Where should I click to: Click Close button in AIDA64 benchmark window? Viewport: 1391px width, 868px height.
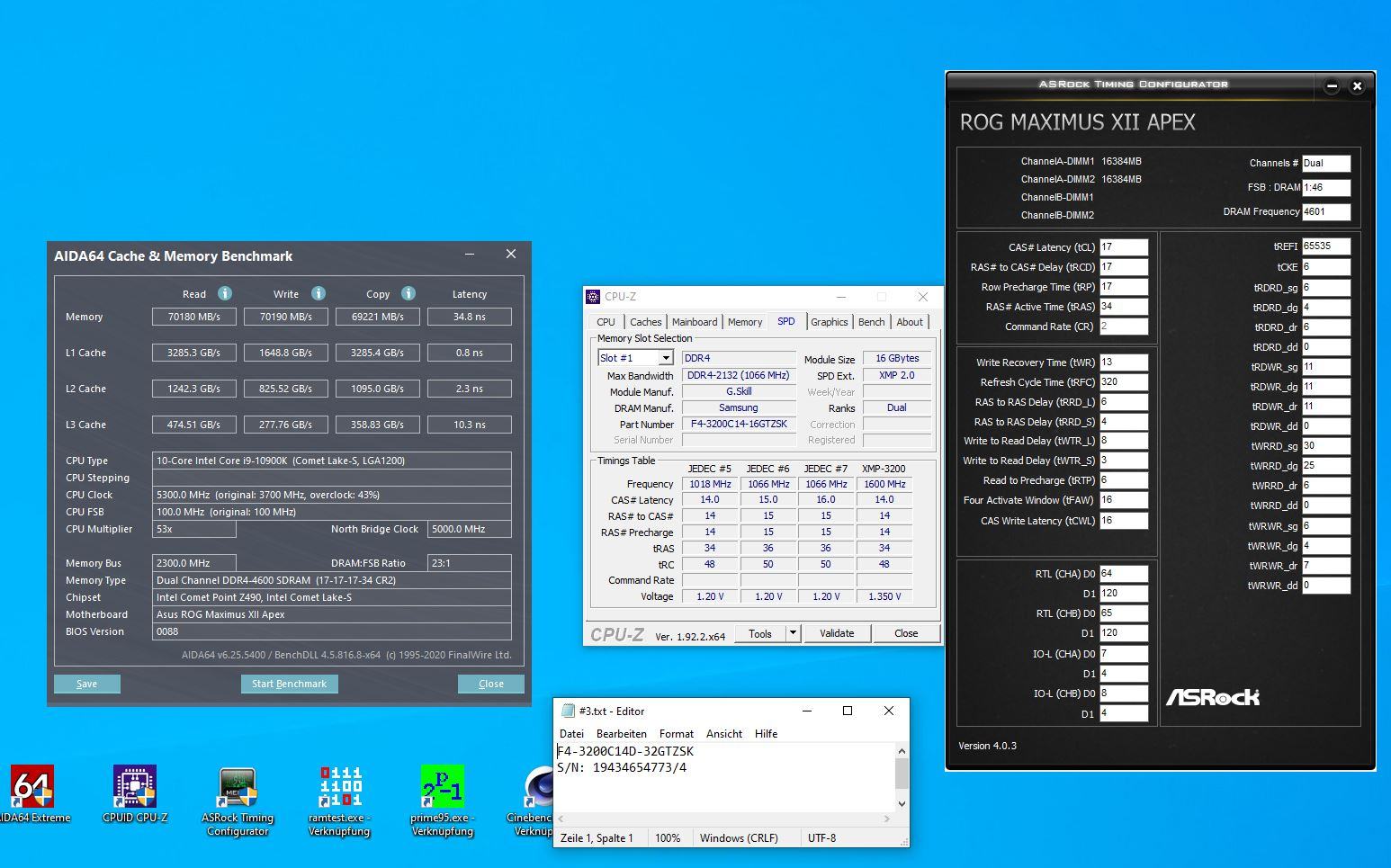[x=490, y=684]
